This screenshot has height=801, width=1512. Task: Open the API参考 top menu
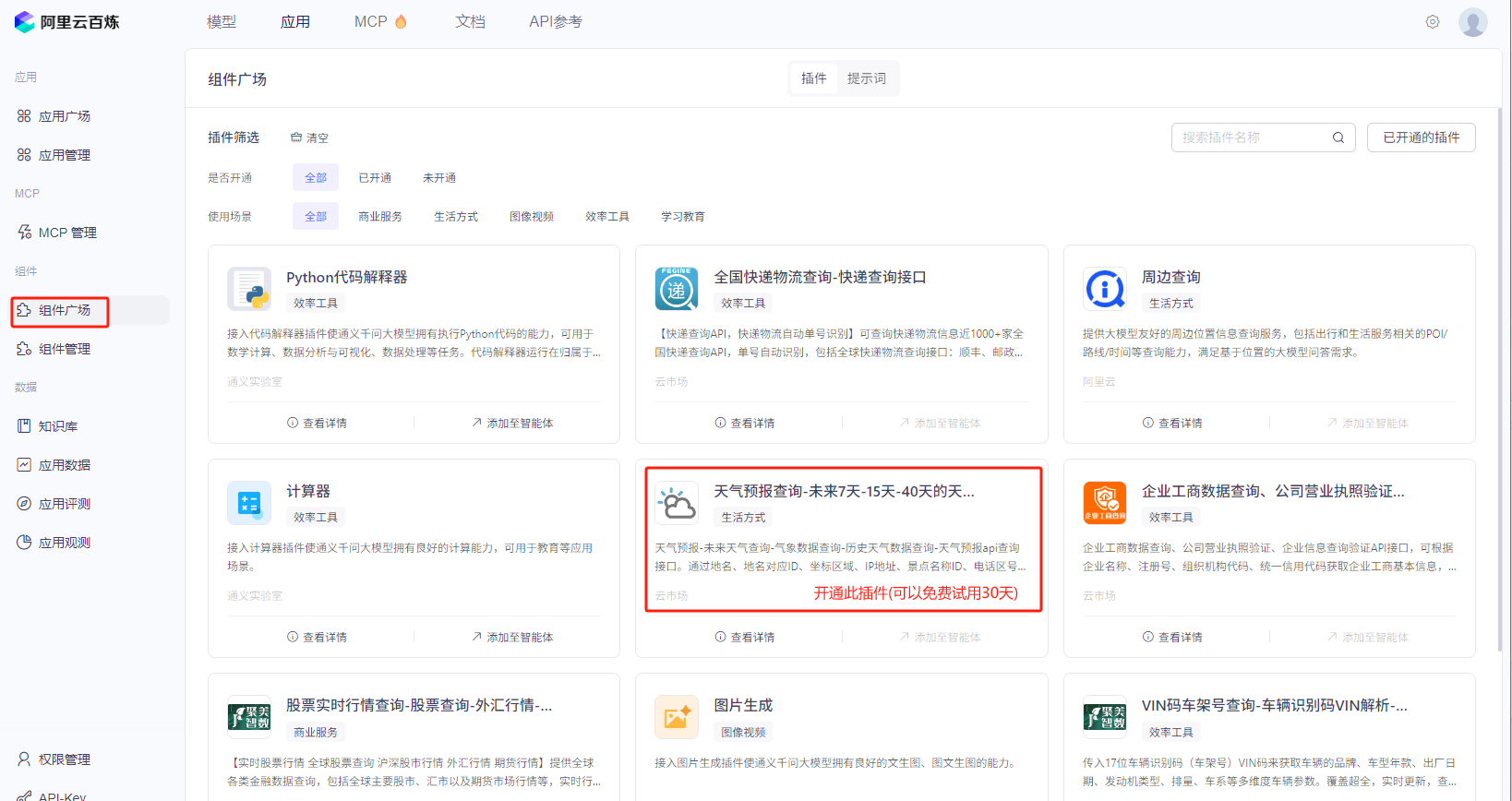(556, 21)
